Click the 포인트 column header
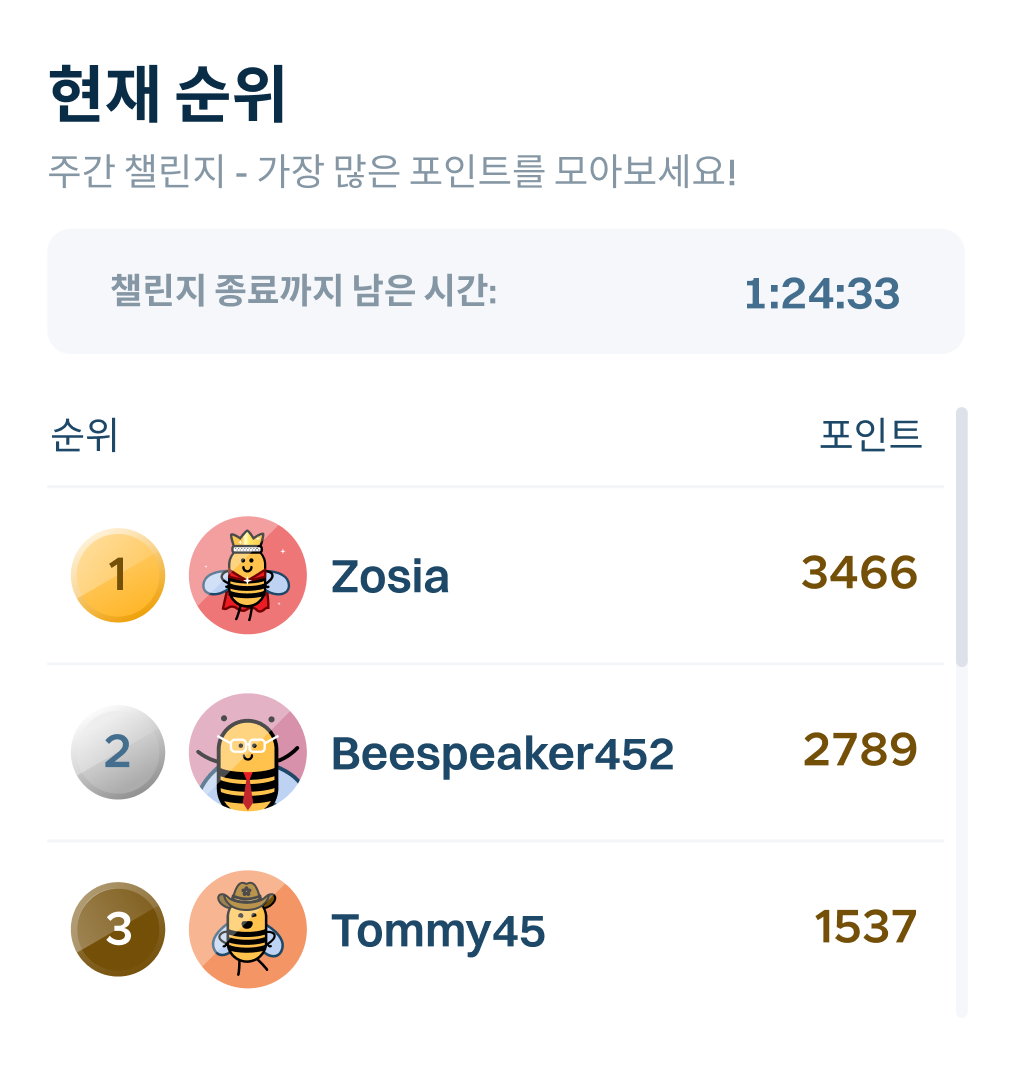The width and height of the screenshot is (1012, 1072). tap(870, 436)
